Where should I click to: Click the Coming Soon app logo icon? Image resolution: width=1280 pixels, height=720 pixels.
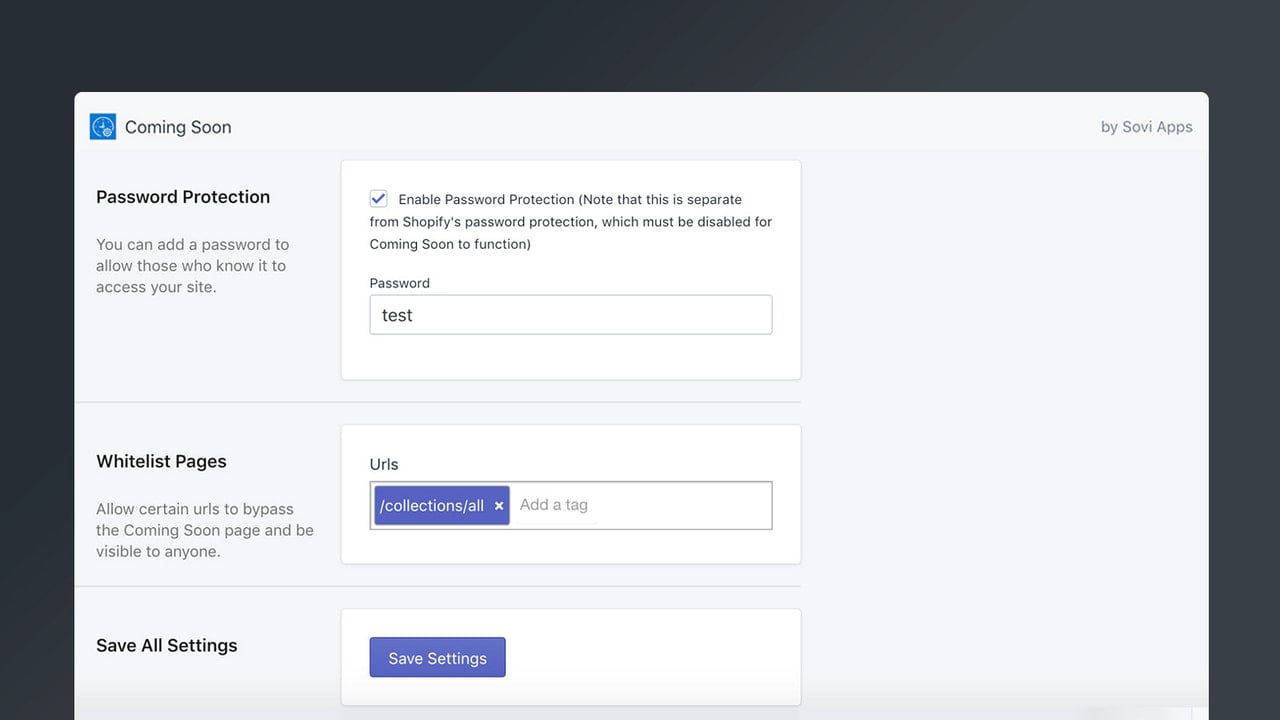tap(103, 127)
